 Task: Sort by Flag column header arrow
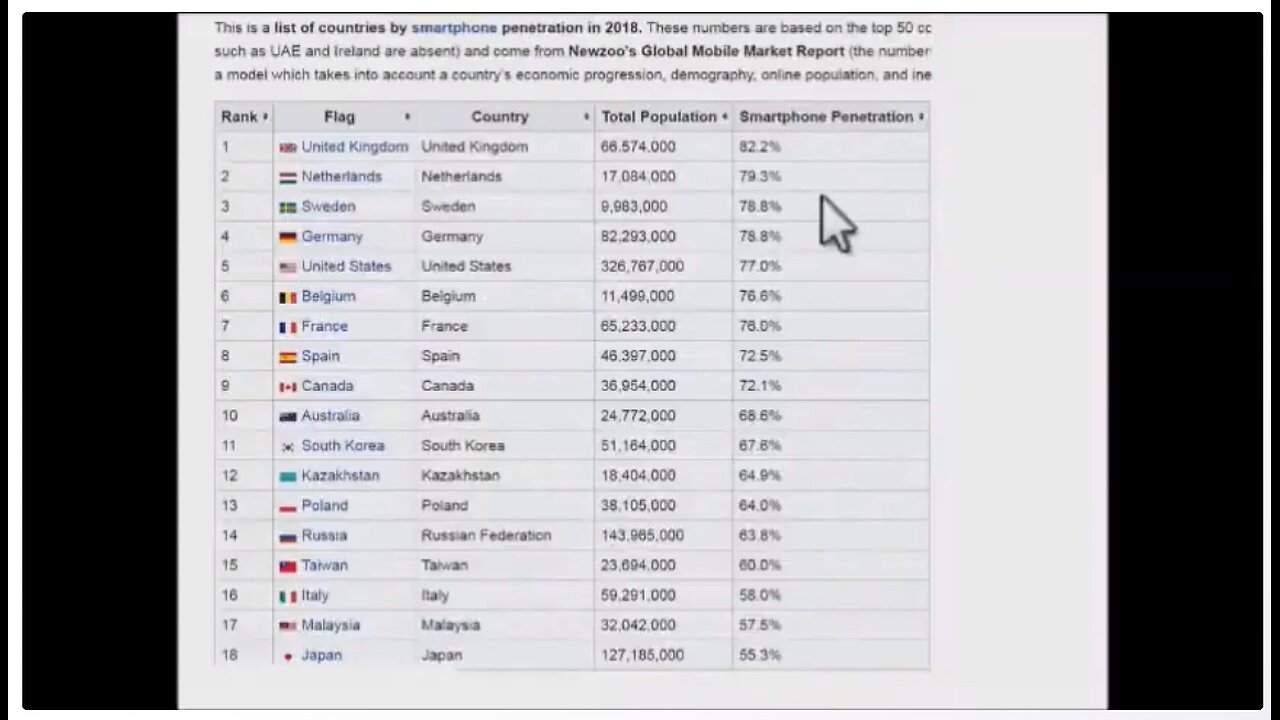(407, 117)
